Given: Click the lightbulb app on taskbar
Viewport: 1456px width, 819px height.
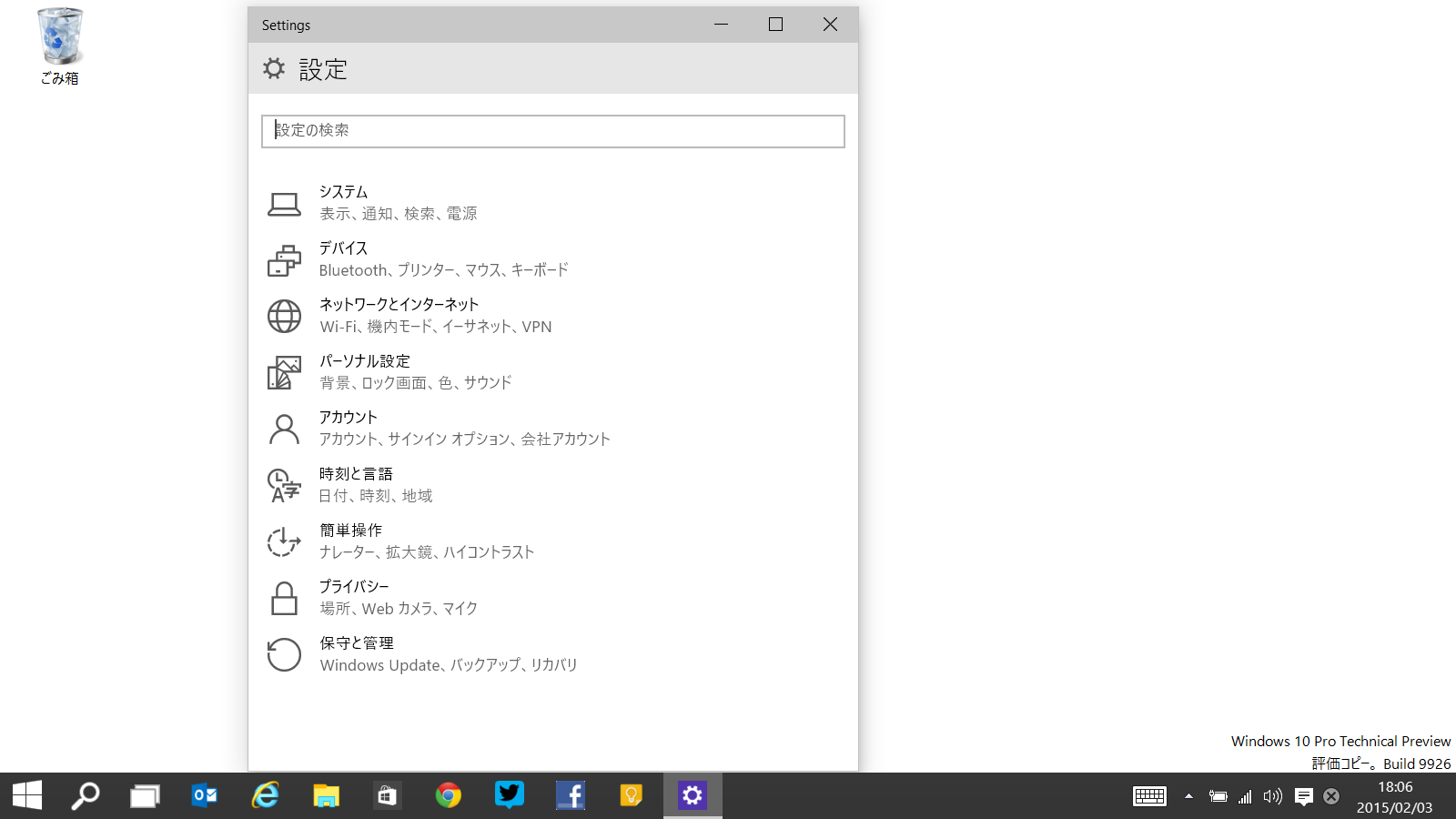Looking at the screenshot, I should click(x=632, y=795).
